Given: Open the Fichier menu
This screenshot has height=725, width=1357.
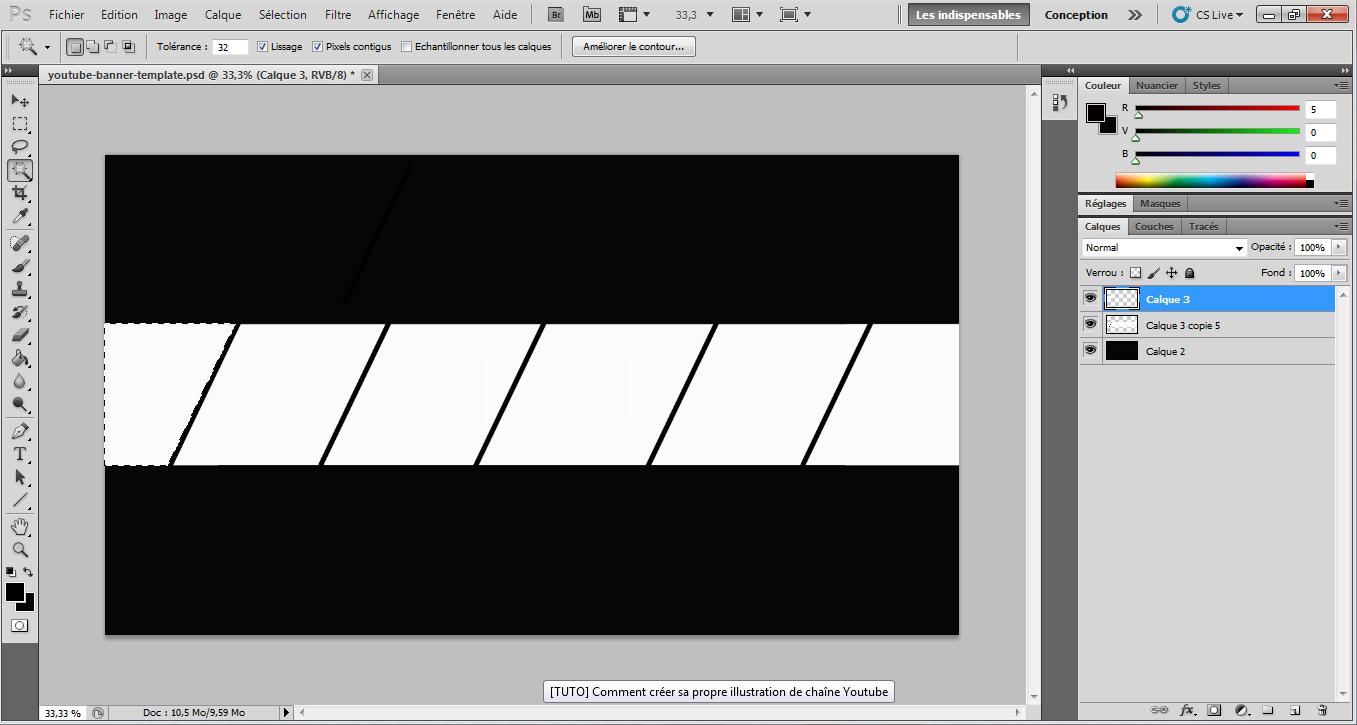Looking at the screenshot, I should [67, 15].
